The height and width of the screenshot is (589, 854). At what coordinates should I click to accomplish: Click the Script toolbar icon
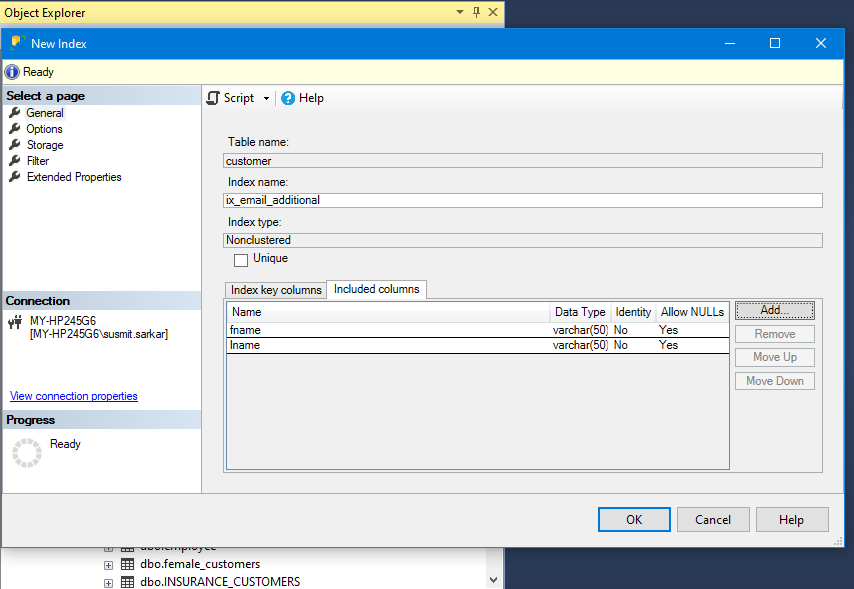[213, 98]
